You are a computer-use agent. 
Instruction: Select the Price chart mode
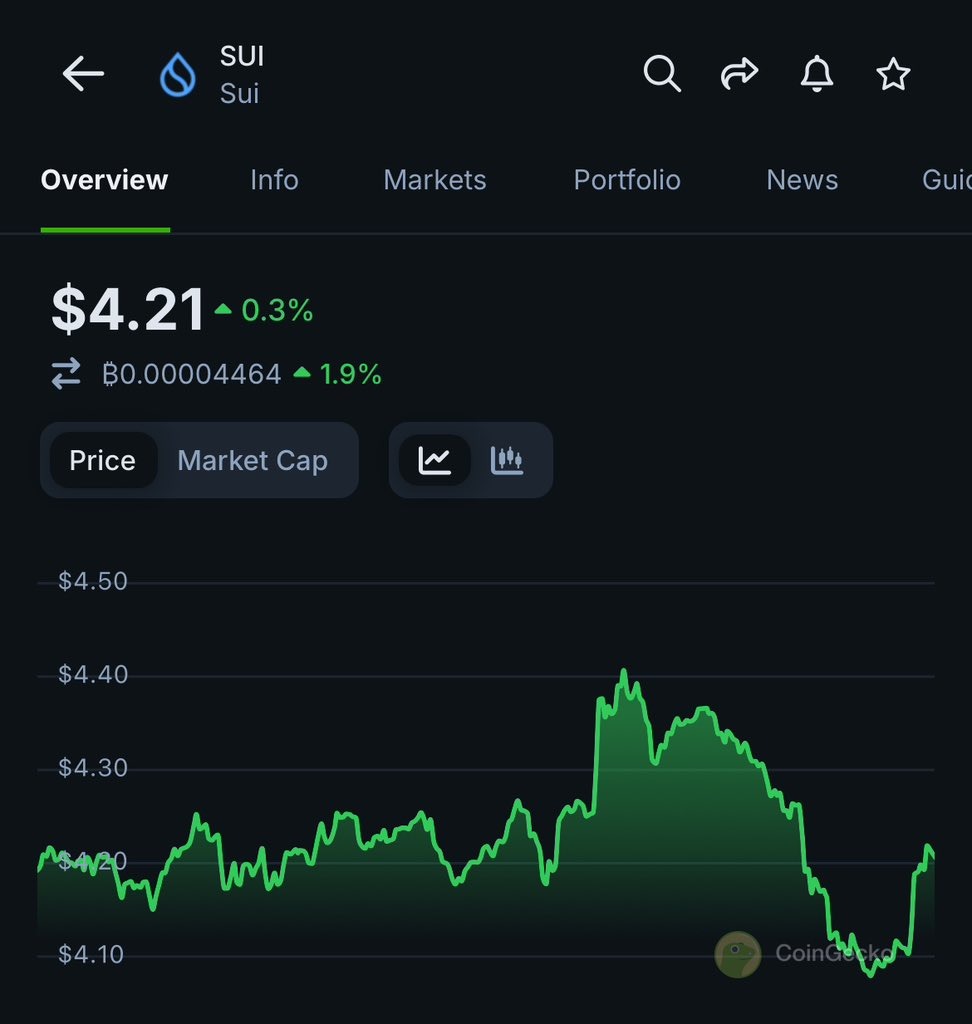pos(102,460)
